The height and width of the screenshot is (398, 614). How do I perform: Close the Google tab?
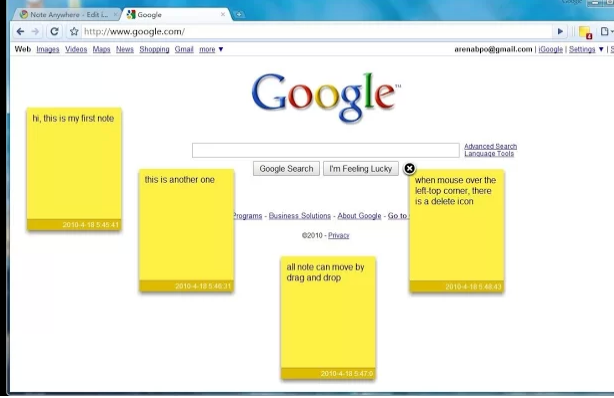click(223, 14)
